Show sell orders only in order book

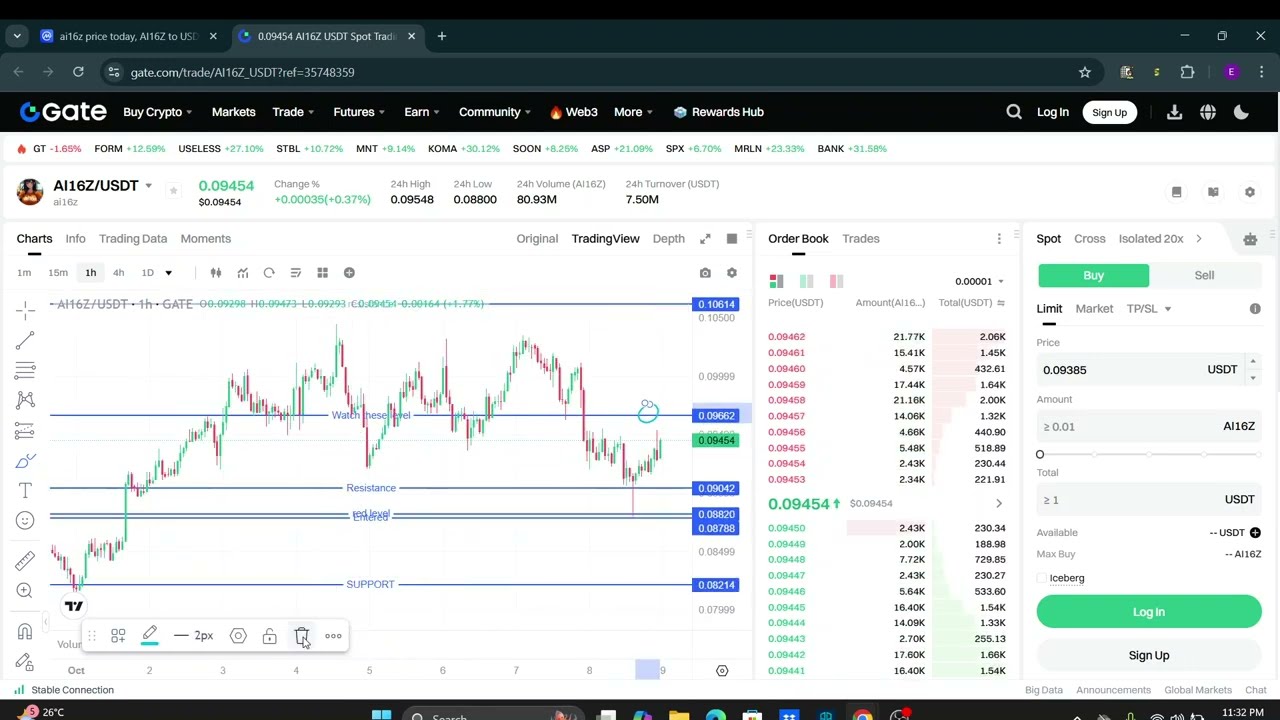pos(836,281)
